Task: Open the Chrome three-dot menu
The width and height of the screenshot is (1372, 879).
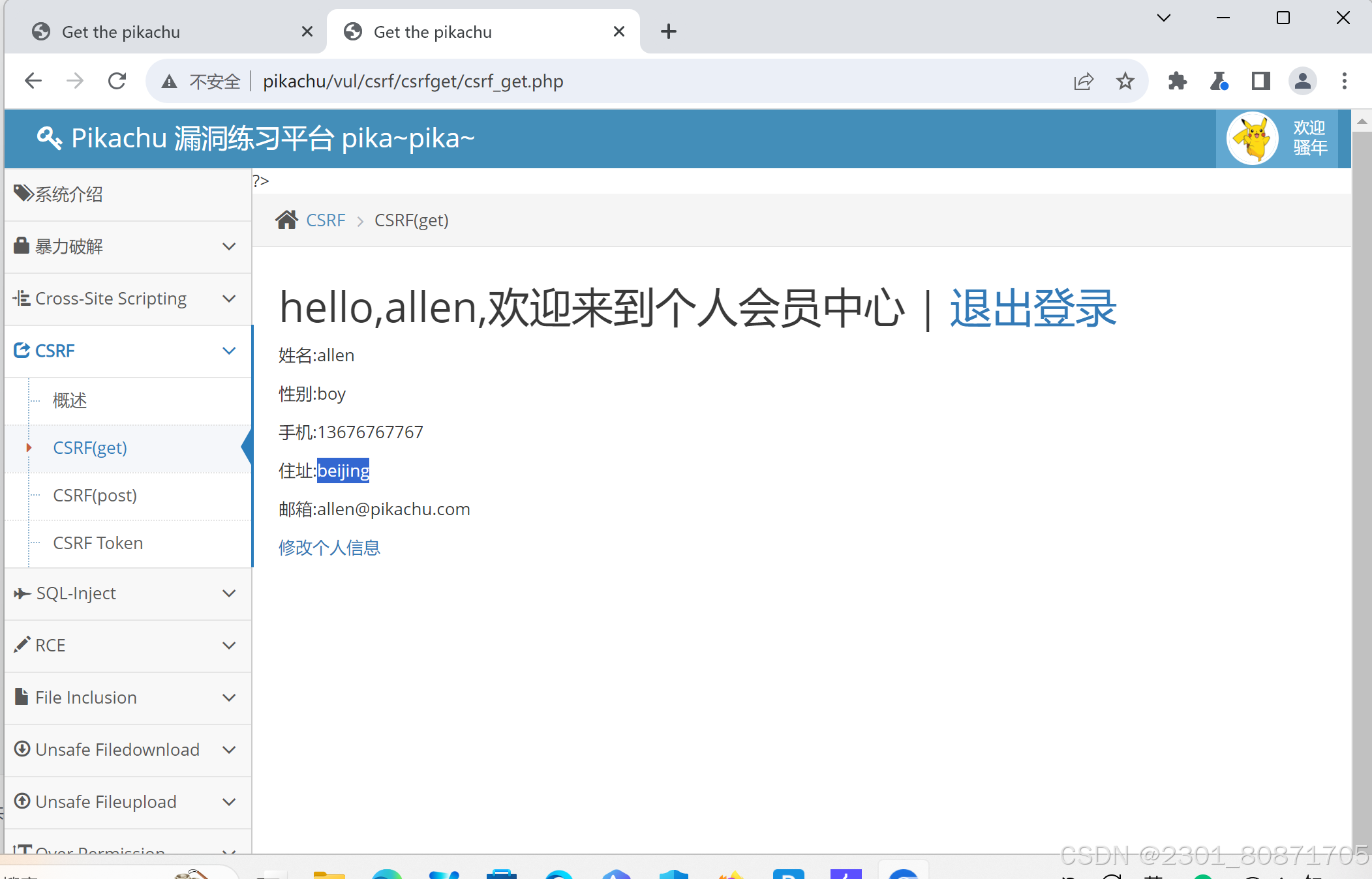Action: [1344, 81]
